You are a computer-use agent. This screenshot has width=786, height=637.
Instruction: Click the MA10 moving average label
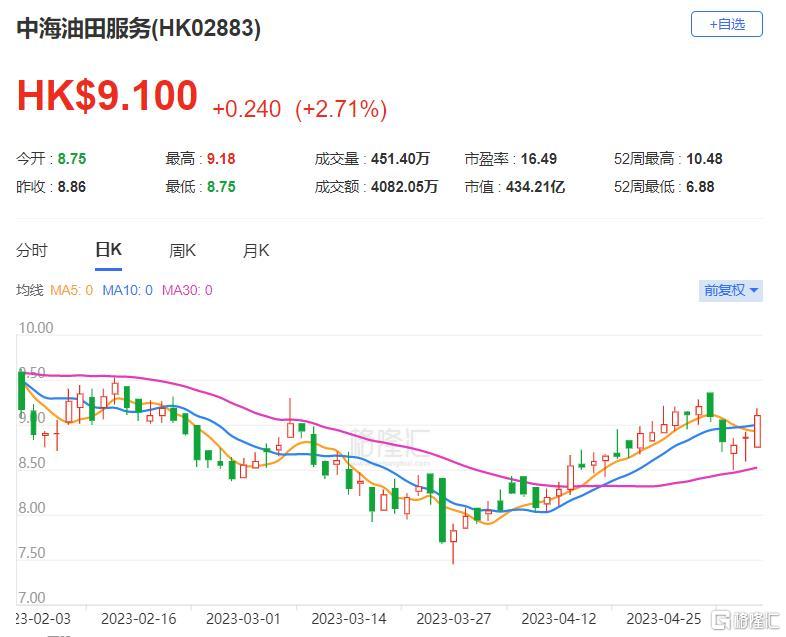point(127,290)
